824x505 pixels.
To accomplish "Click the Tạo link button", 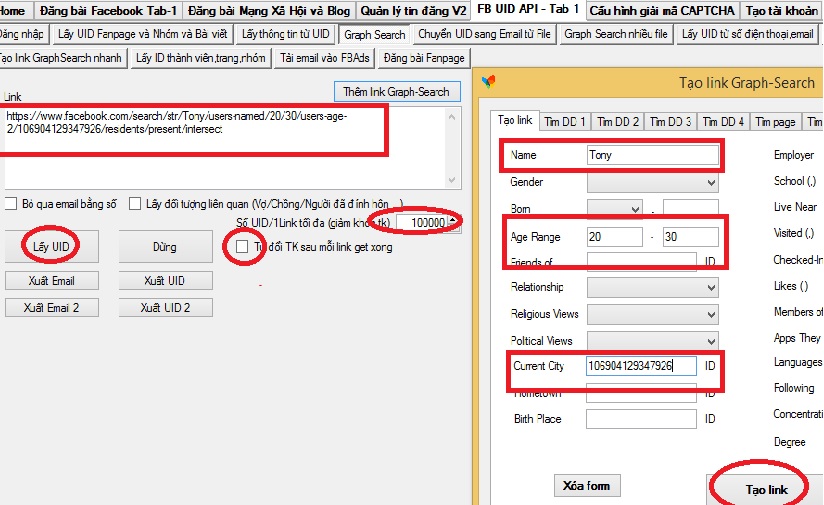I will tap(766, 489).
